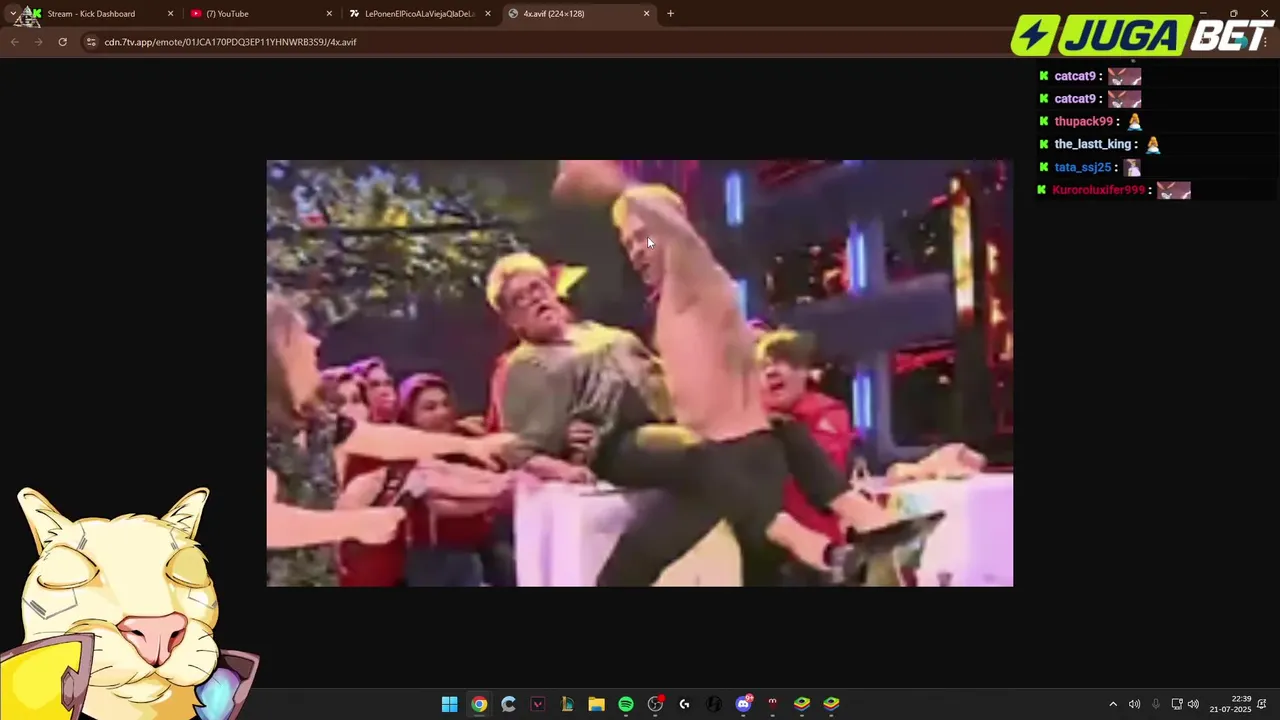
Task: Click the emote in tata_ssj25's message
Action: [1132, 167]
